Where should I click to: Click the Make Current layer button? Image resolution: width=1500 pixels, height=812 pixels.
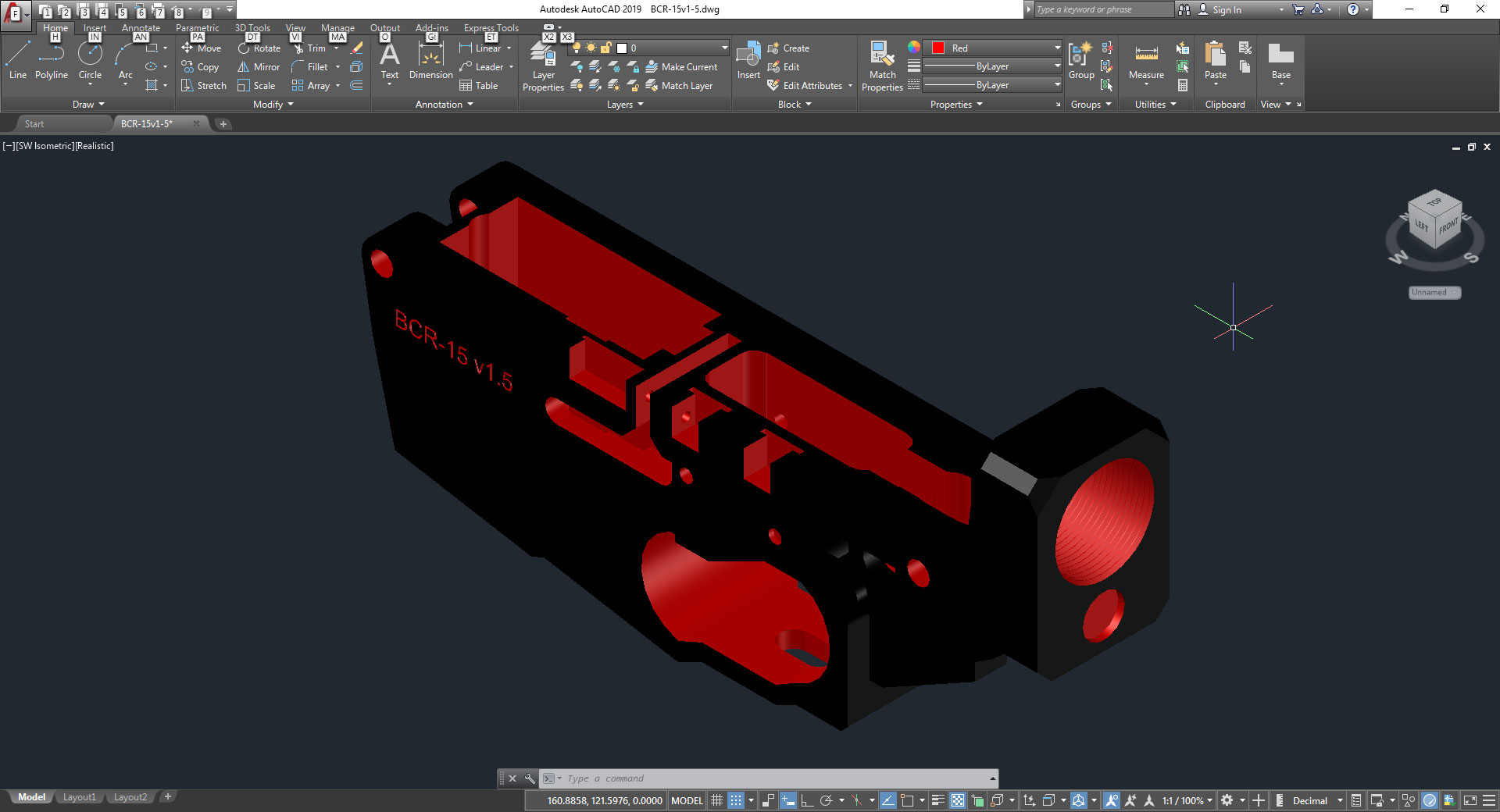(681, 67)
